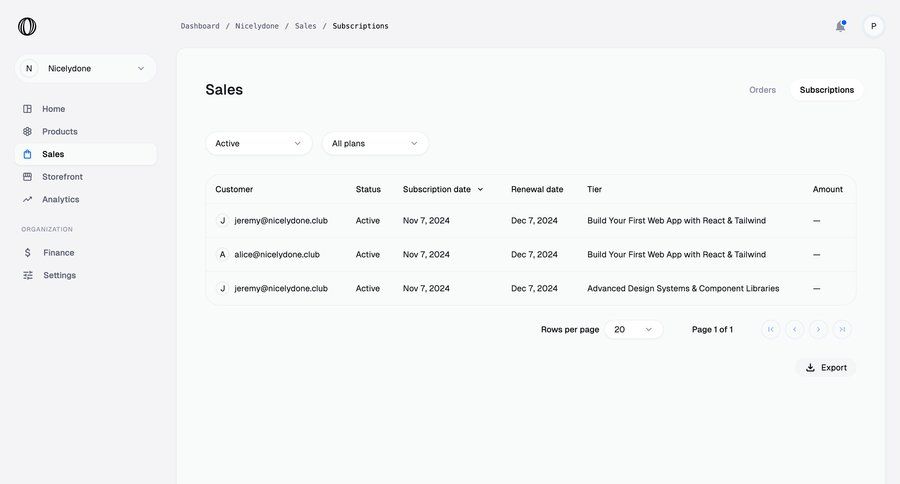
Task: Click the Export button
Action: (826, 368)
